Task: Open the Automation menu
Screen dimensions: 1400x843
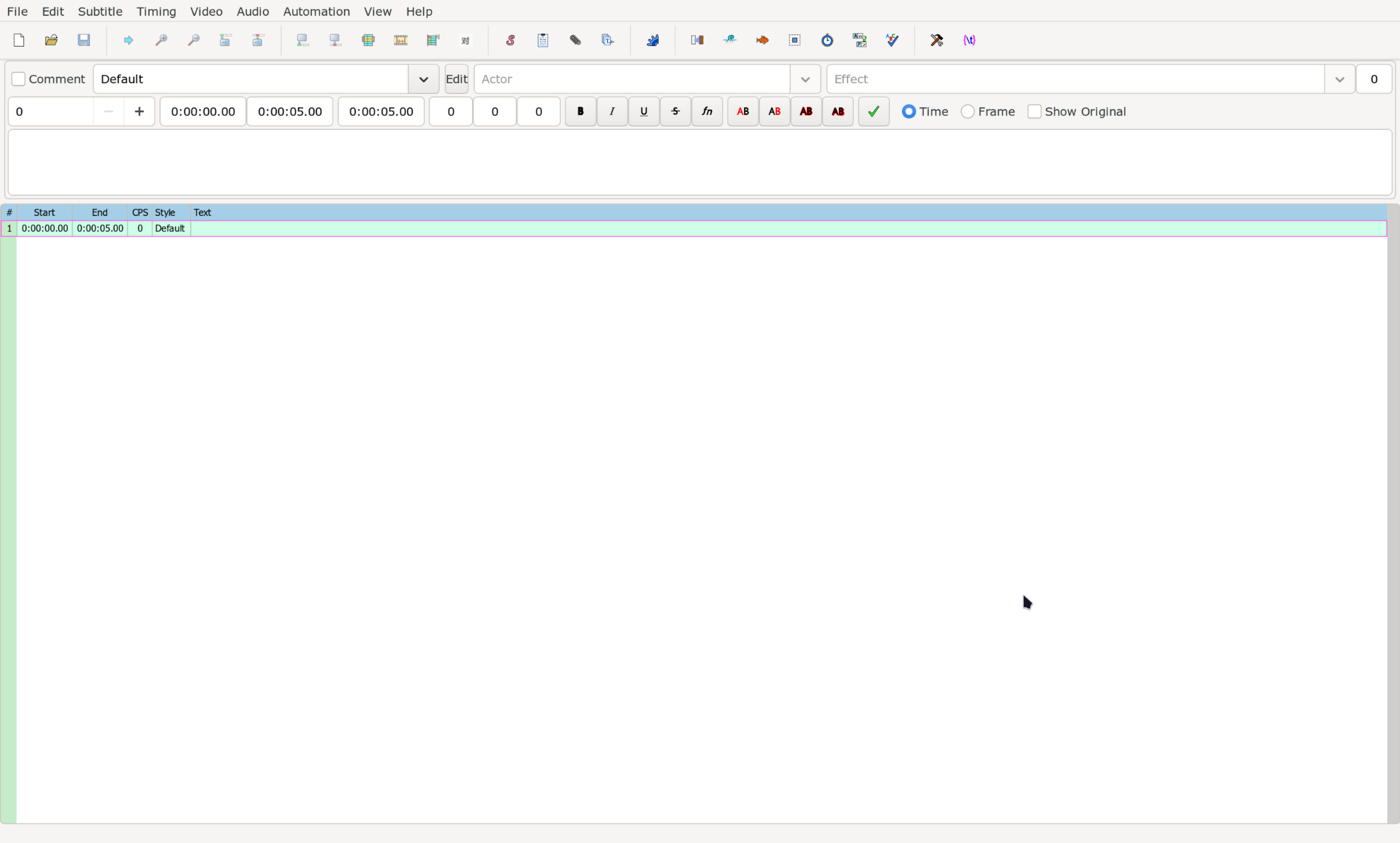Action: click(x=316, y=12)
